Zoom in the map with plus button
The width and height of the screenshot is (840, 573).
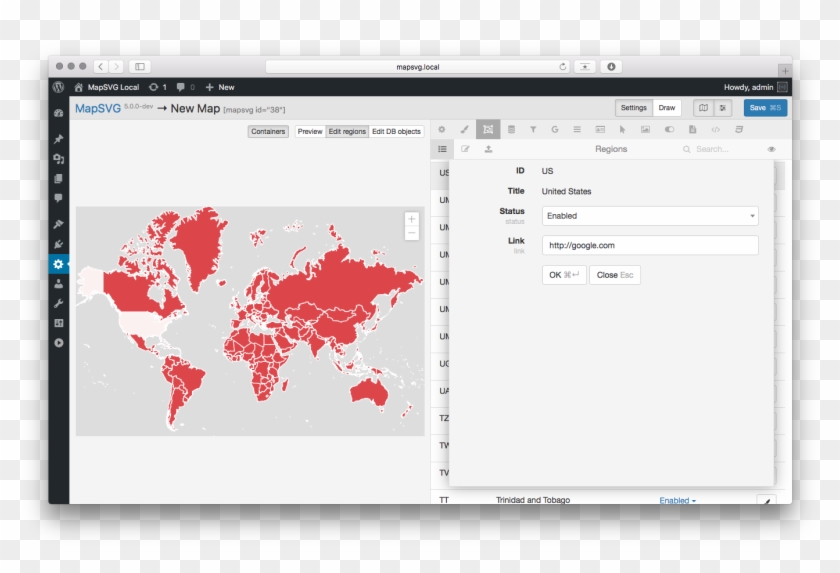pyautogui.click(x=412, y=219)
